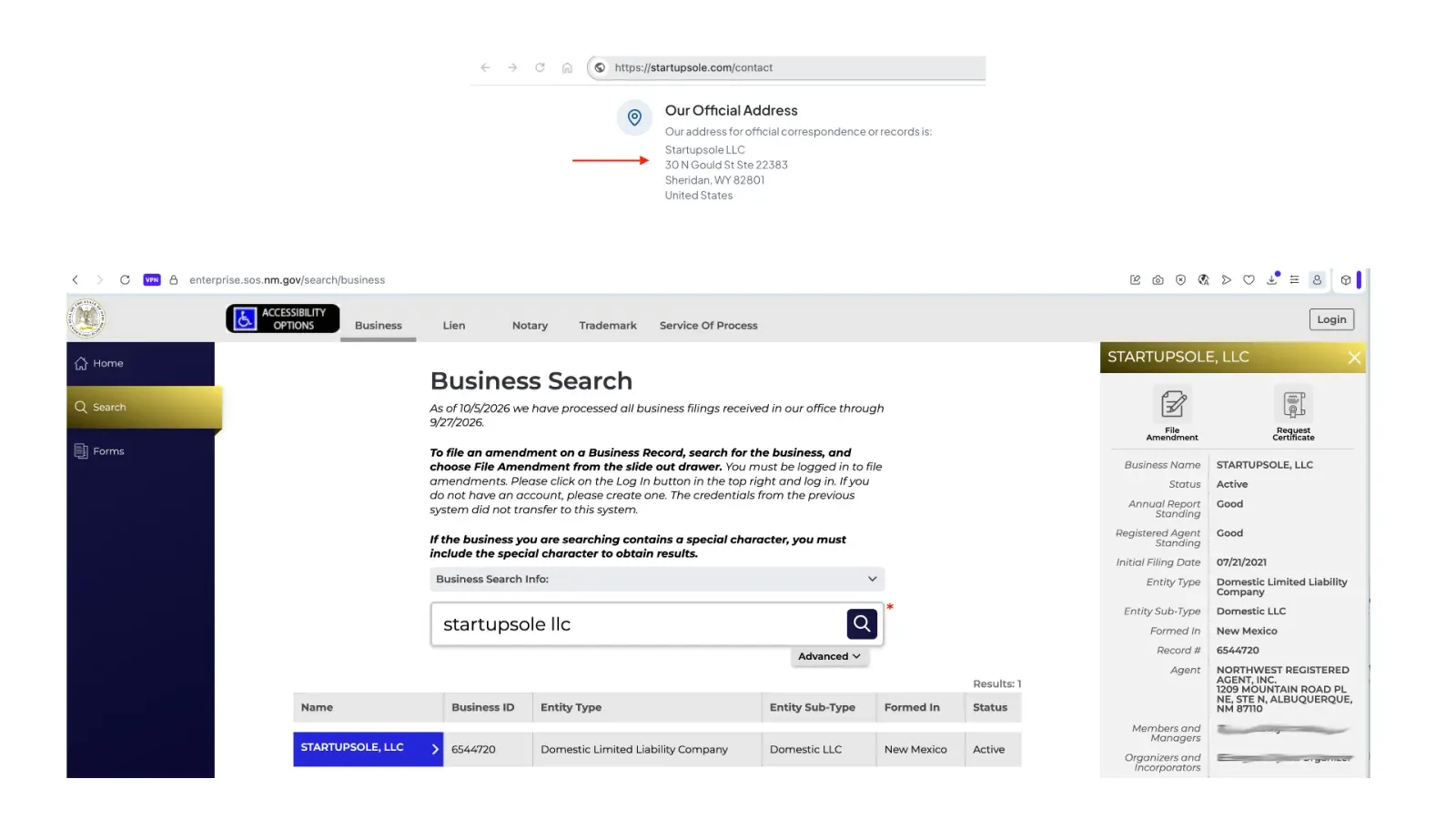Click the cube extensions icon
The image size is (1456, 819).
click(x=1346, y=280)
